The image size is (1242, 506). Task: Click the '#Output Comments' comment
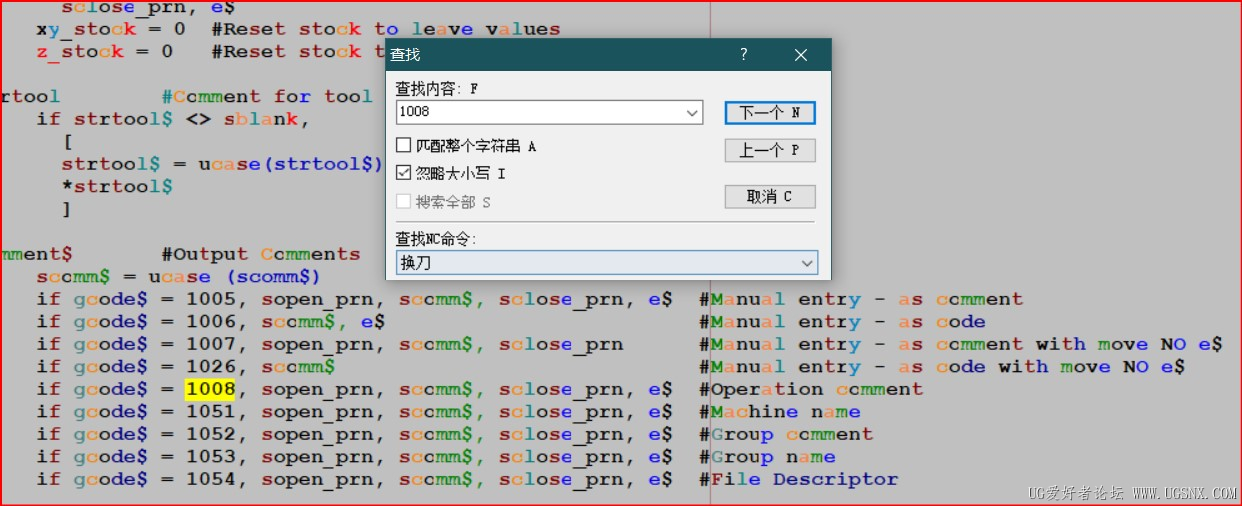point(260,254)
